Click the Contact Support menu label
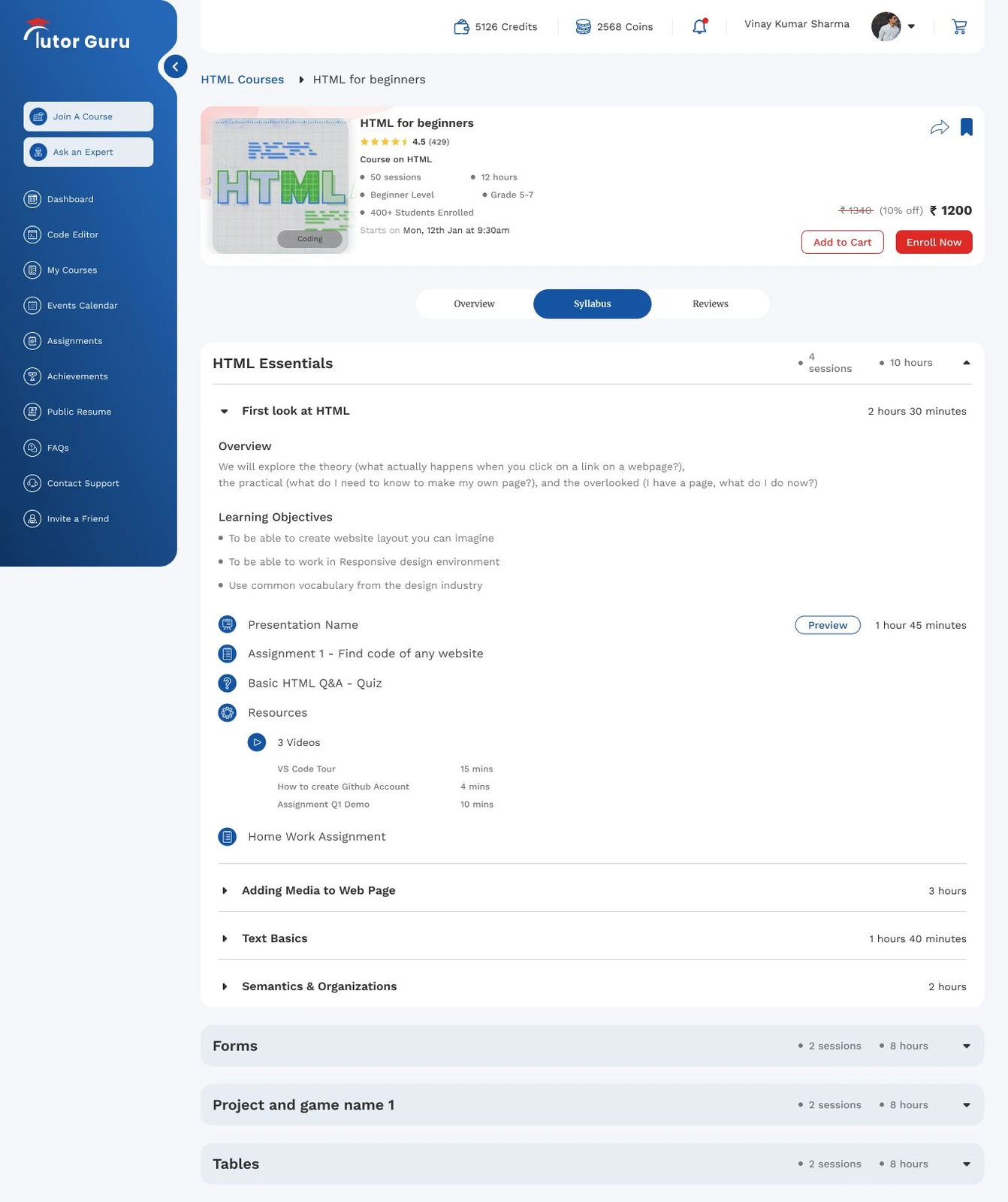The height and width of the screenshot is (1202, 1008). (83, 484)
